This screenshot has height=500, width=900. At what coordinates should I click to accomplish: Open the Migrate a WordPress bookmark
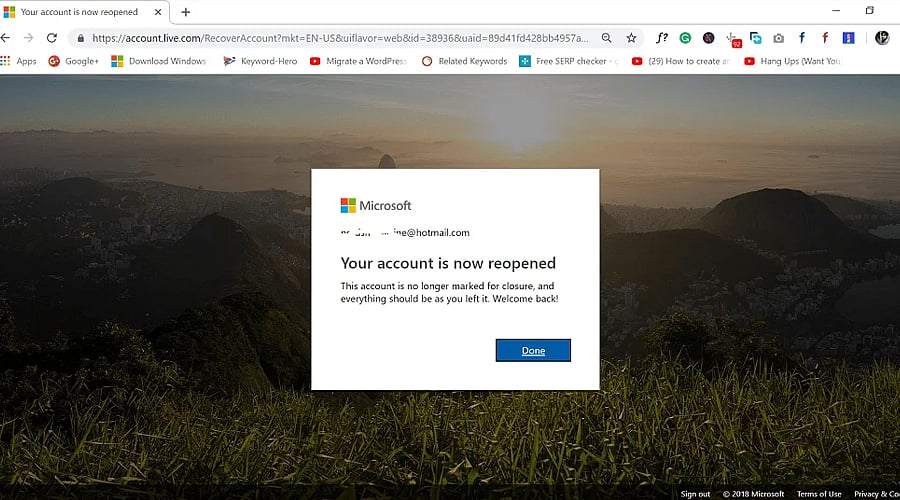358,61
